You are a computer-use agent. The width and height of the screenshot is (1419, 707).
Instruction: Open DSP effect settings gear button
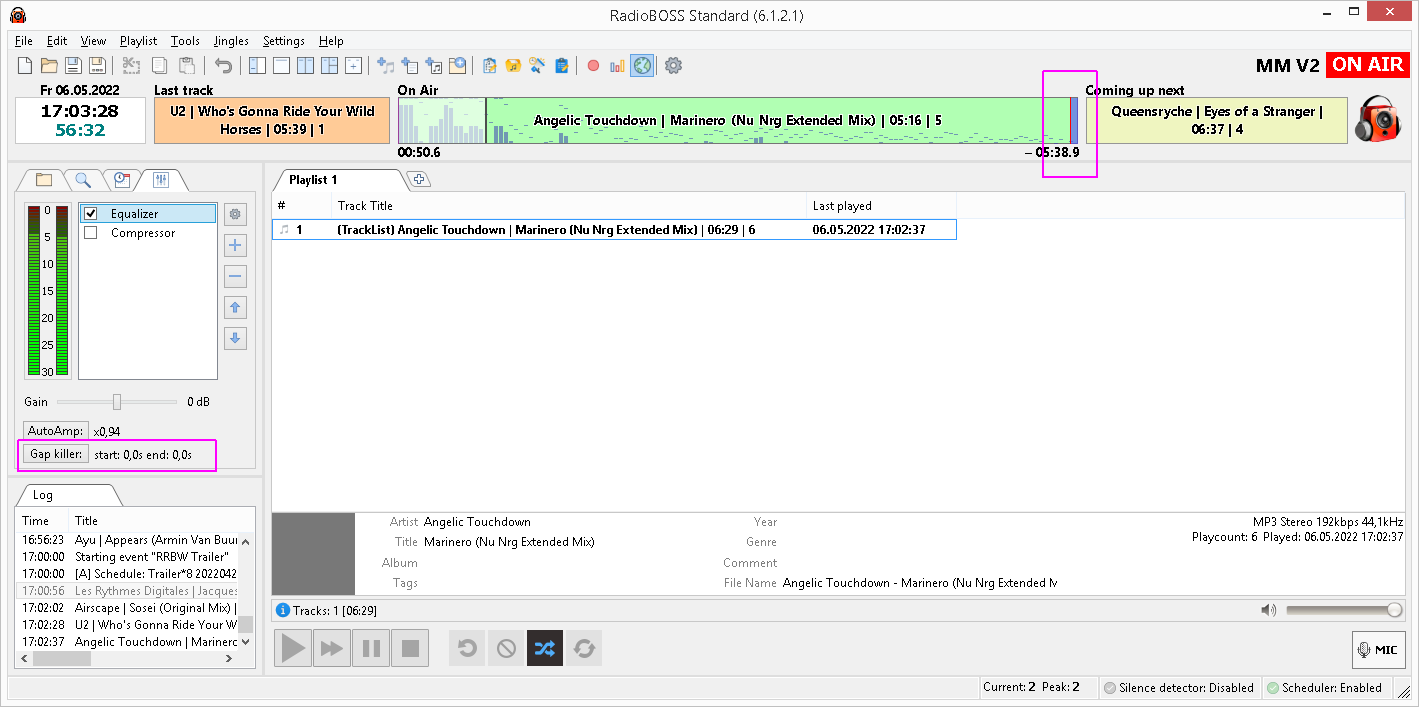click(x=236, y=214)
